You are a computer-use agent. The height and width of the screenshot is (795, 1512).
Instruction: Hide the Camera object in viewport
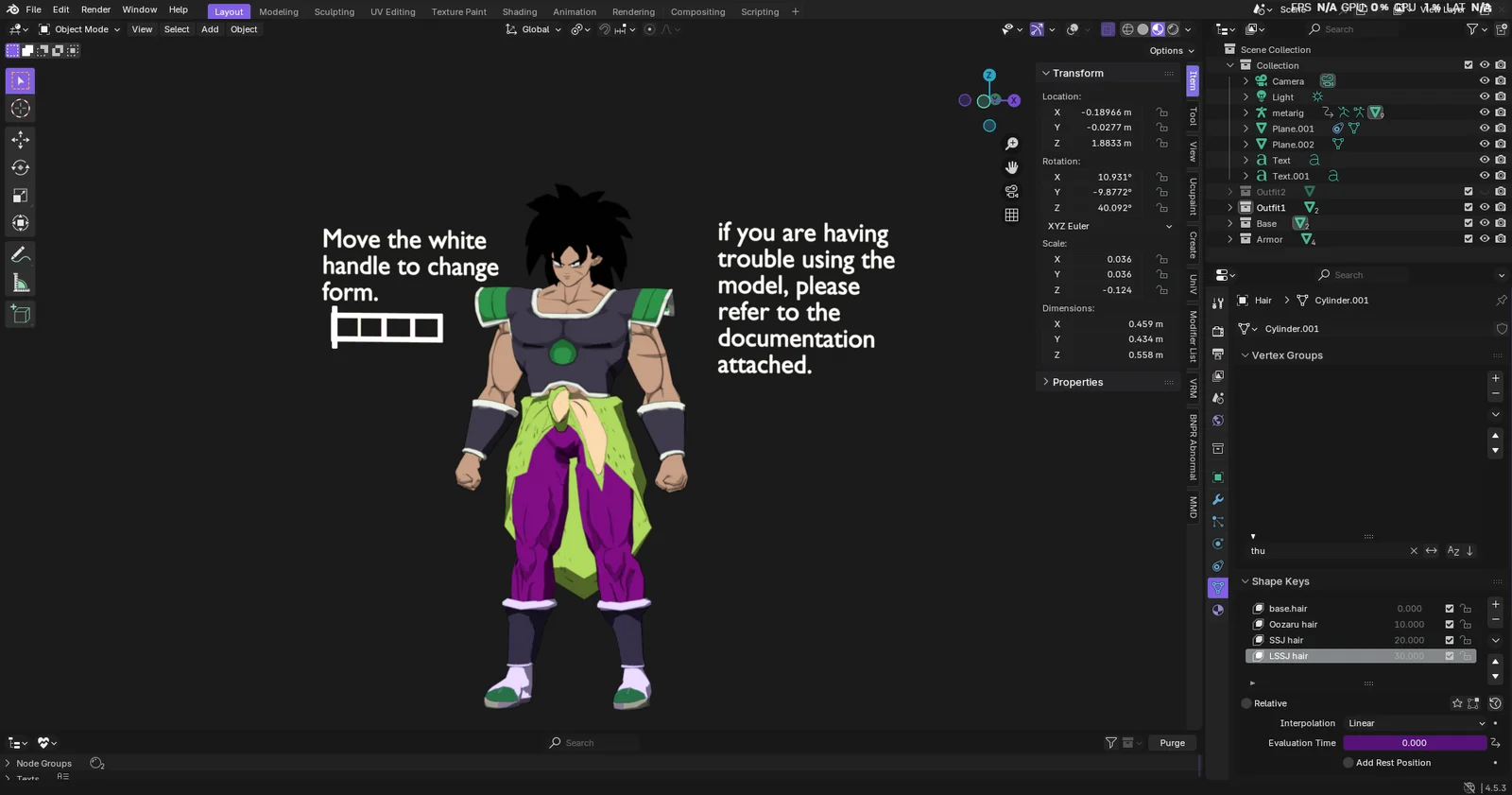[1485, 81]
